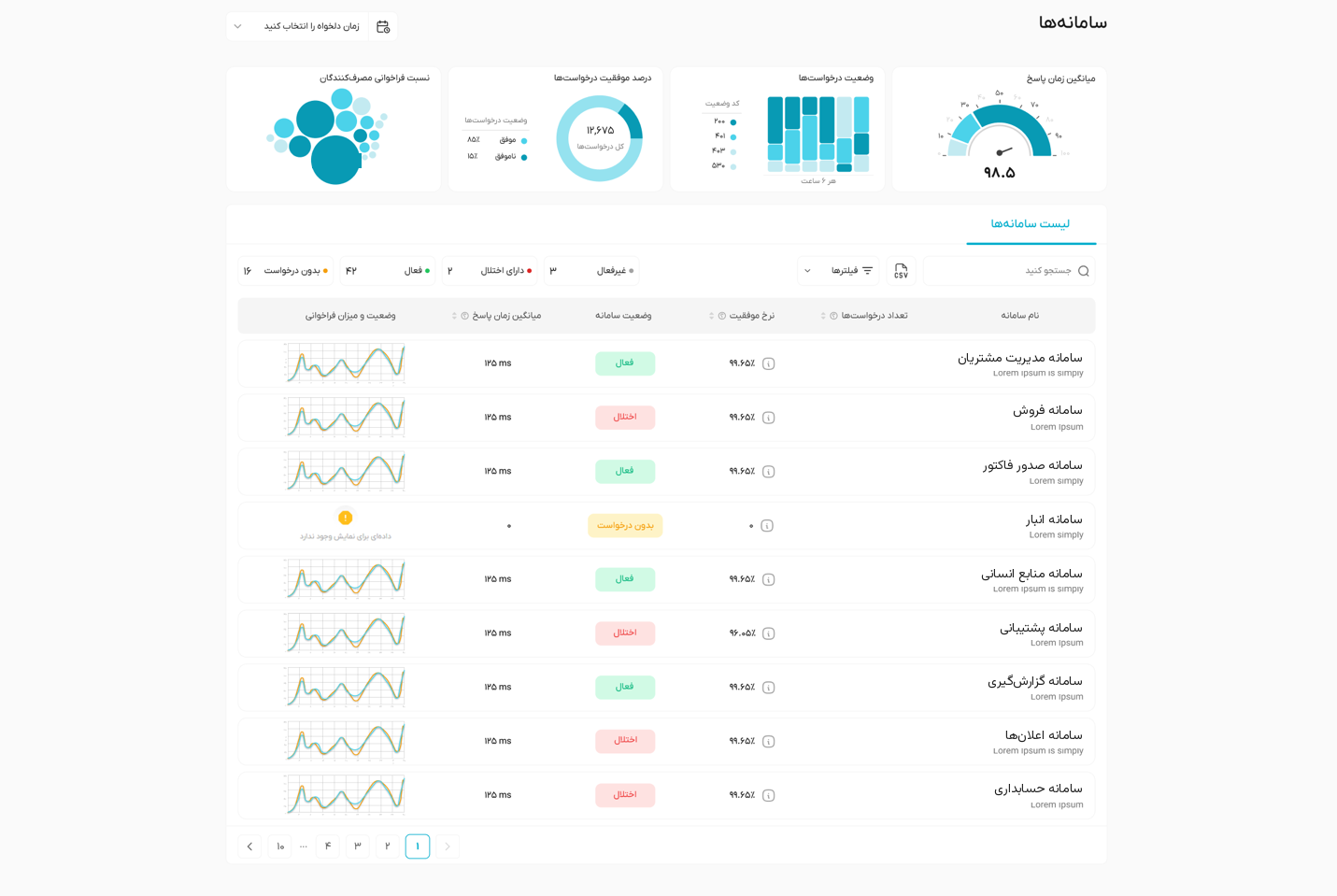Click in the جستجو کنید search field
Viewport: 1337px width, 896px height.
(x=1009, y=271)
